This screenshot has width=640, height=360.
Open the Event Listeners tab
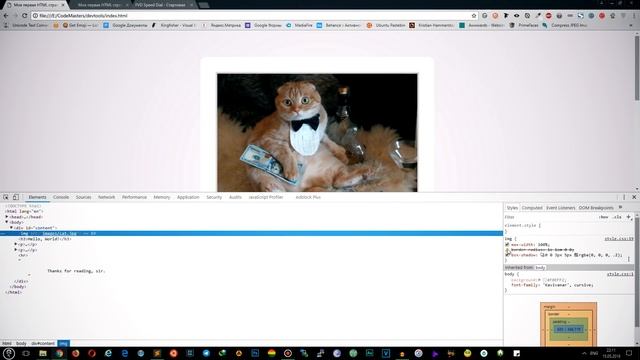pyautogui.click(x=560, y=208)
